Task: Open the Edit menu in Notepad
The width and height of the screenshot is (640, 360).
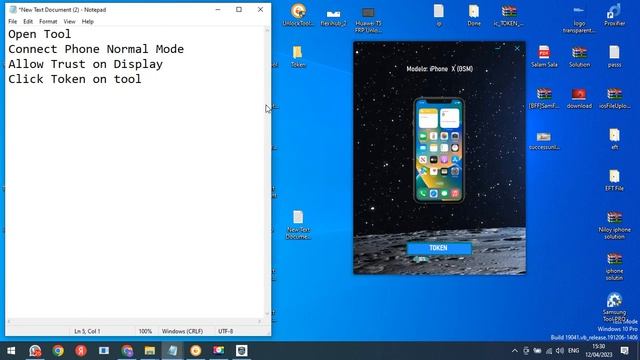Action: click(x=28, y=21)
